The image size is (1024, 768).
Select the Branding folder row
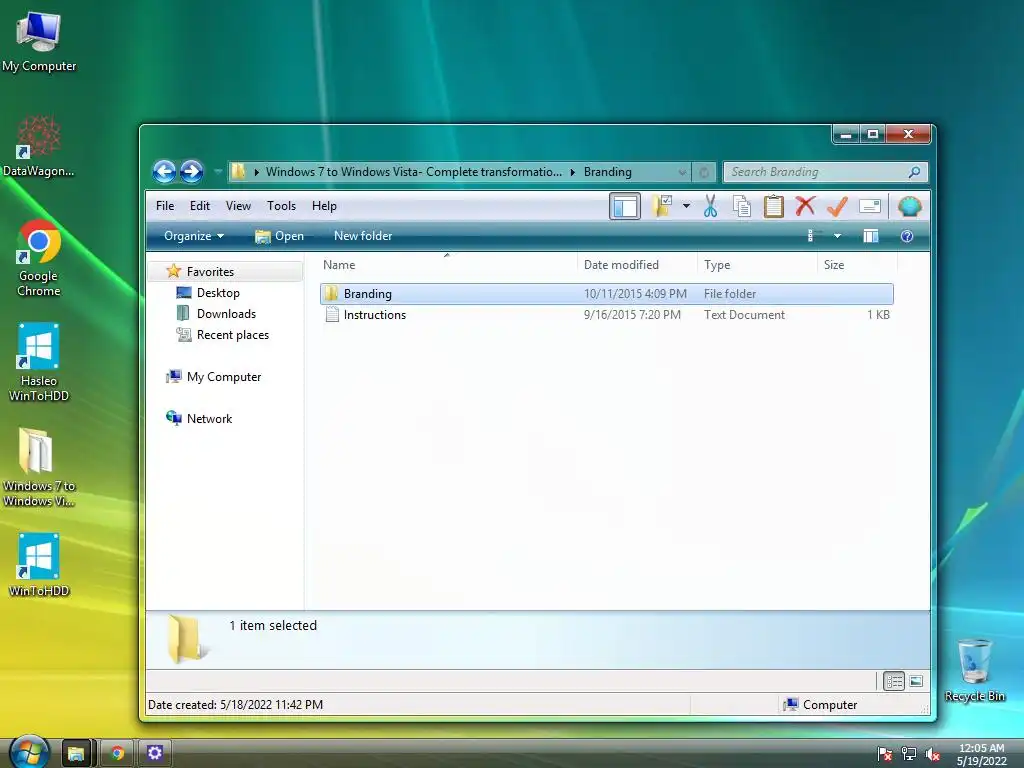click(x=607, y=294)
